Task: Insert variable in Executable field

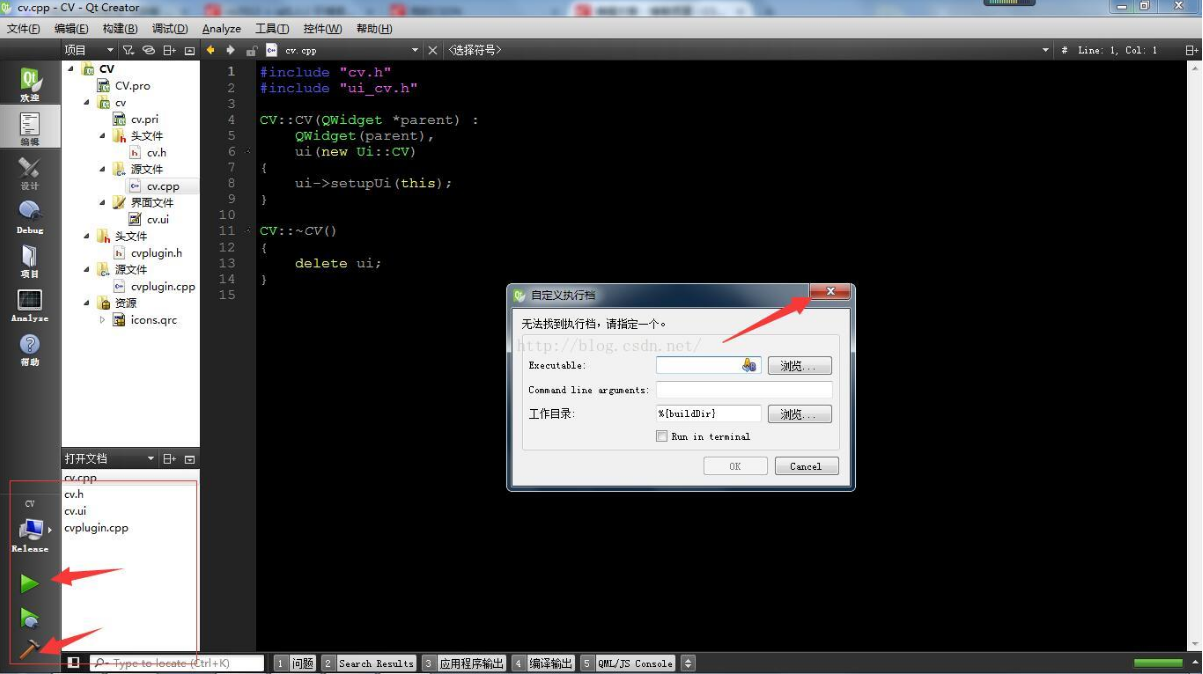Action: [x=749, y=366]
